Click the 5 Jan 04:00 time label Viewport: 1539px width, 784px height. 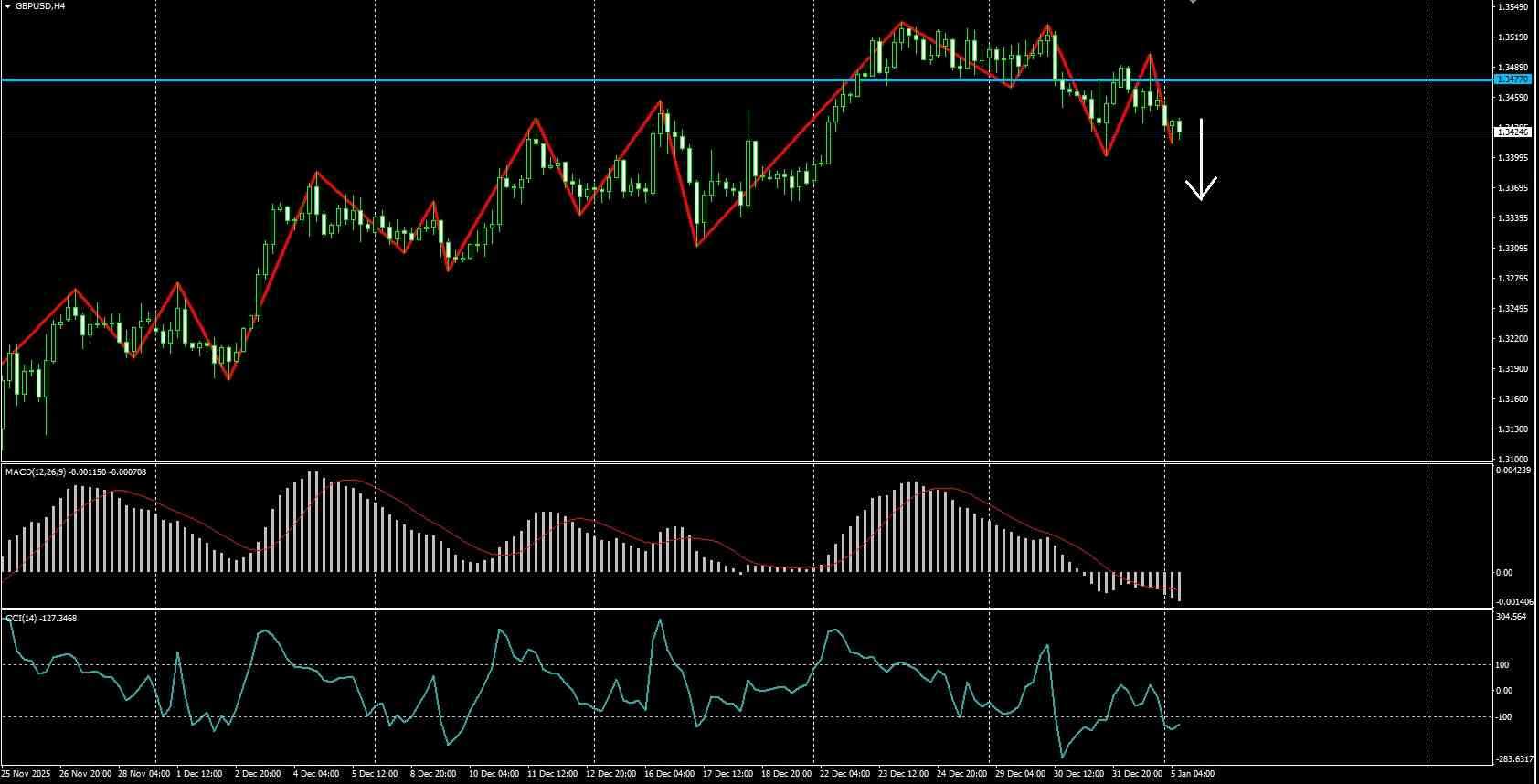pos(1193,774)
